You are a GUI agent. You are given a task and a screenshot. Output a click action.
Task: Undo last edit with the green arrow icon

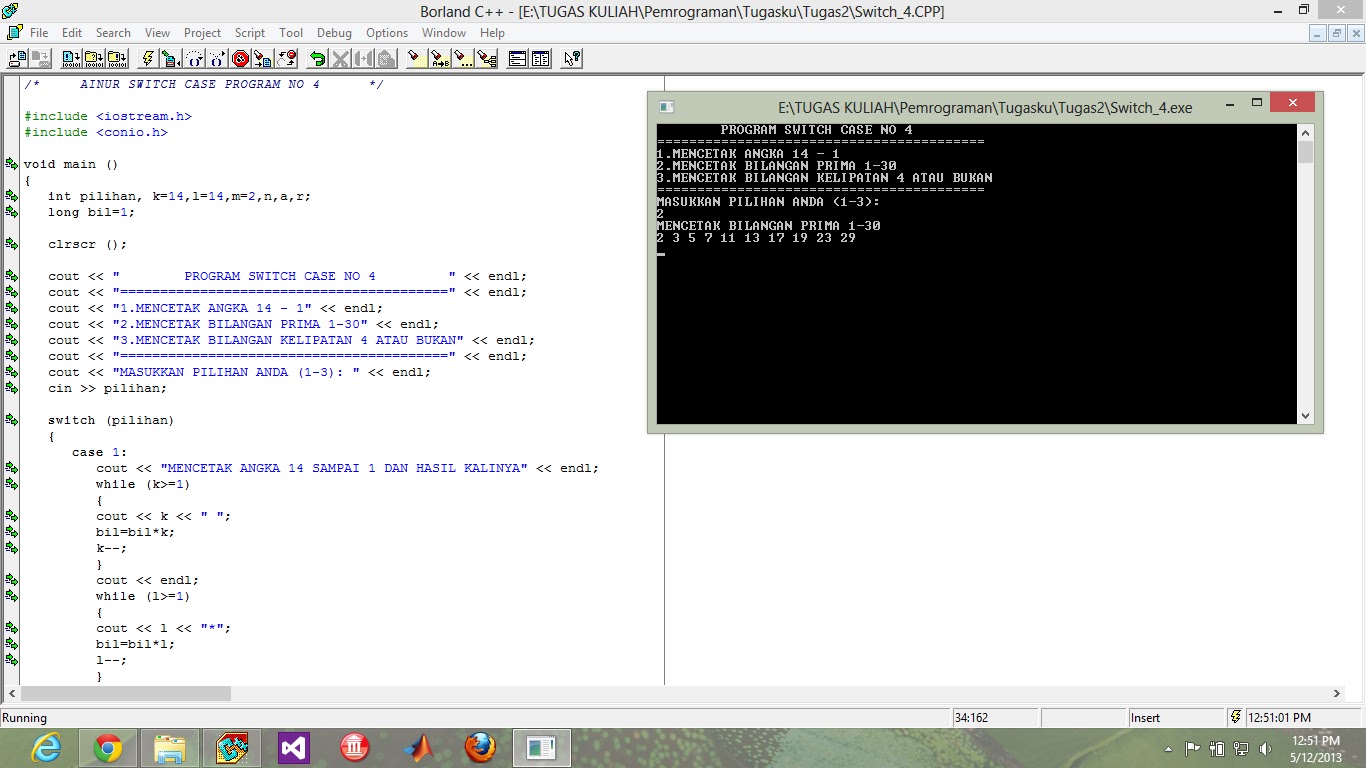[x=317, y=58]
